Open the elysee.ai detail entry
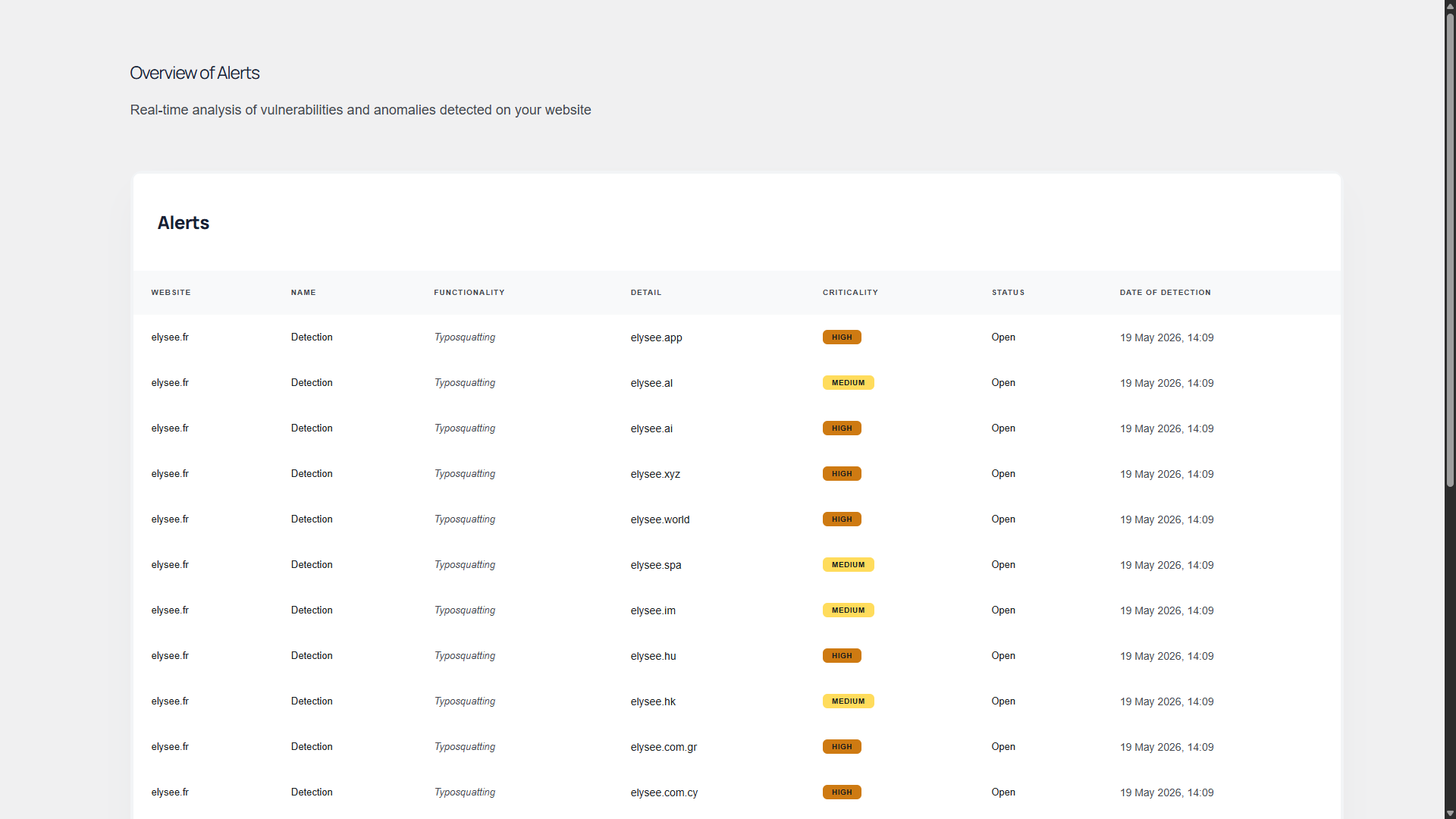Image resolution: width=1456 pixels, height=819 pixels. click(x=651, y=428)
